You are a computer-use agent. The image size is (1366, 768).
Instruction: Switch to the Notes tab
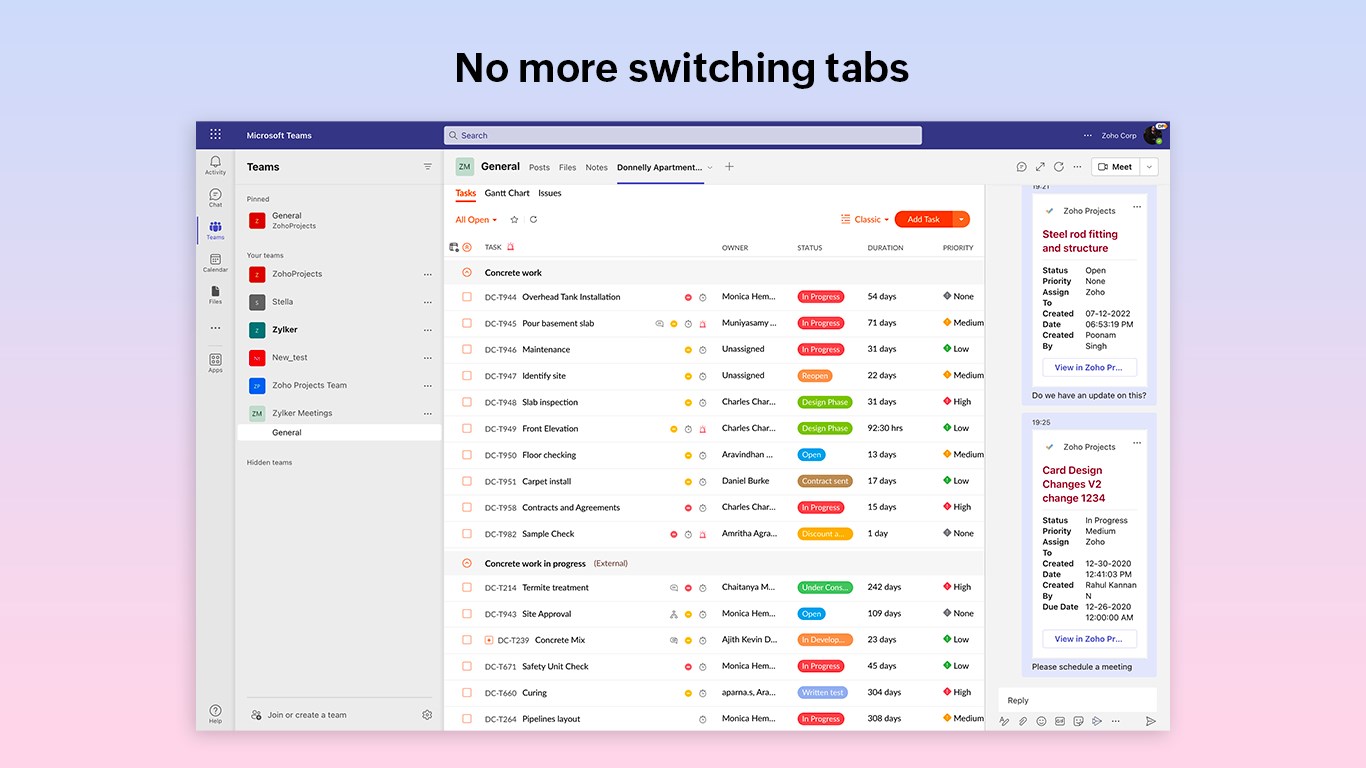point(596,168)
